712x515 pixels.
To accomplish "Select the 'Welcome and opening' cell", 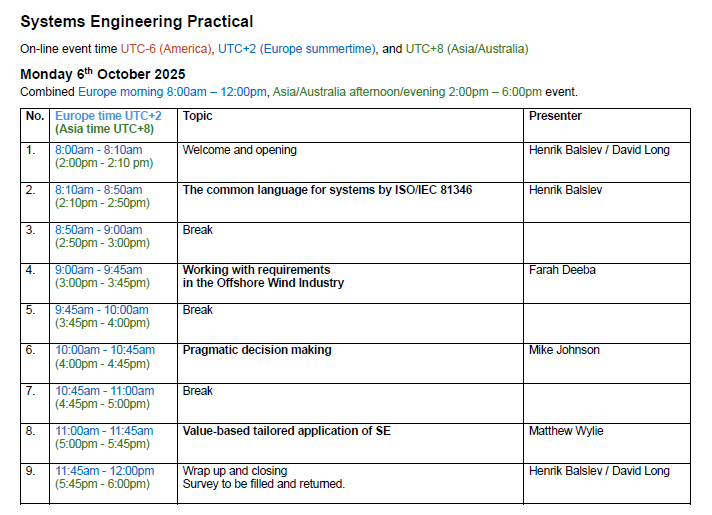I will coord(239,150).
